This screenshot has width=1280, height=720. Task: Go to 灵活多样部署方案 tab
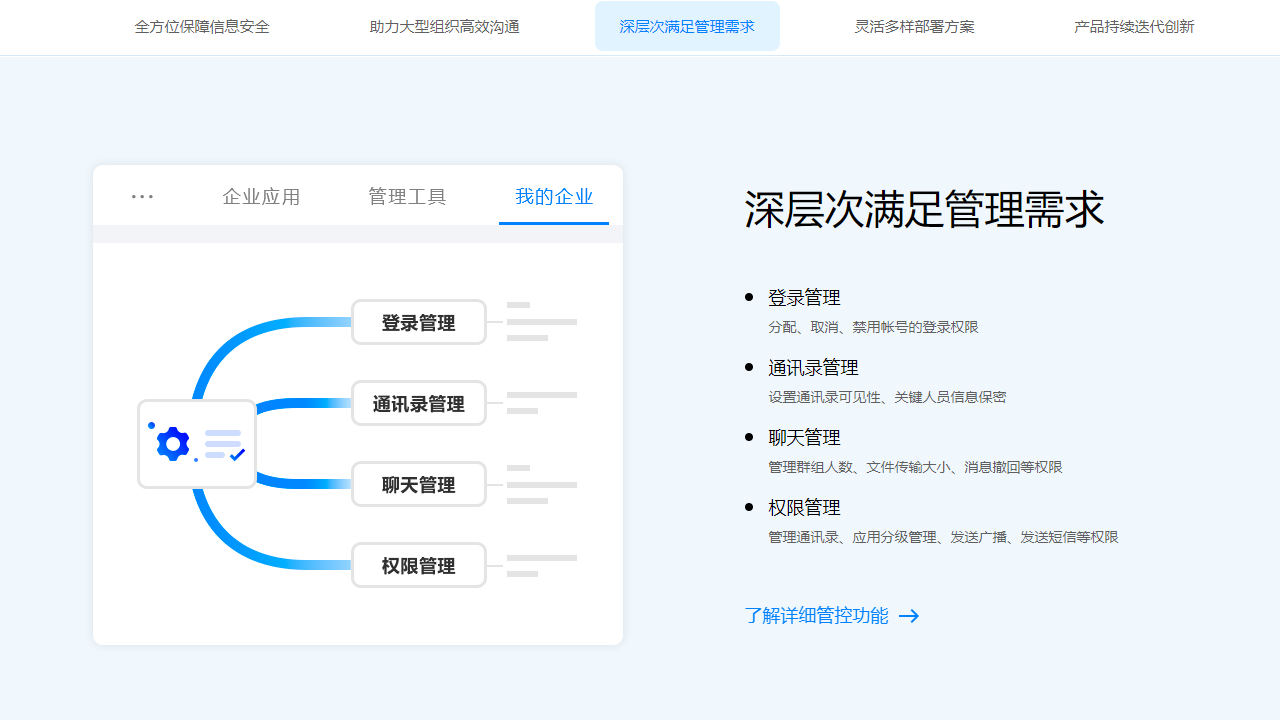(x=915, y=27)
